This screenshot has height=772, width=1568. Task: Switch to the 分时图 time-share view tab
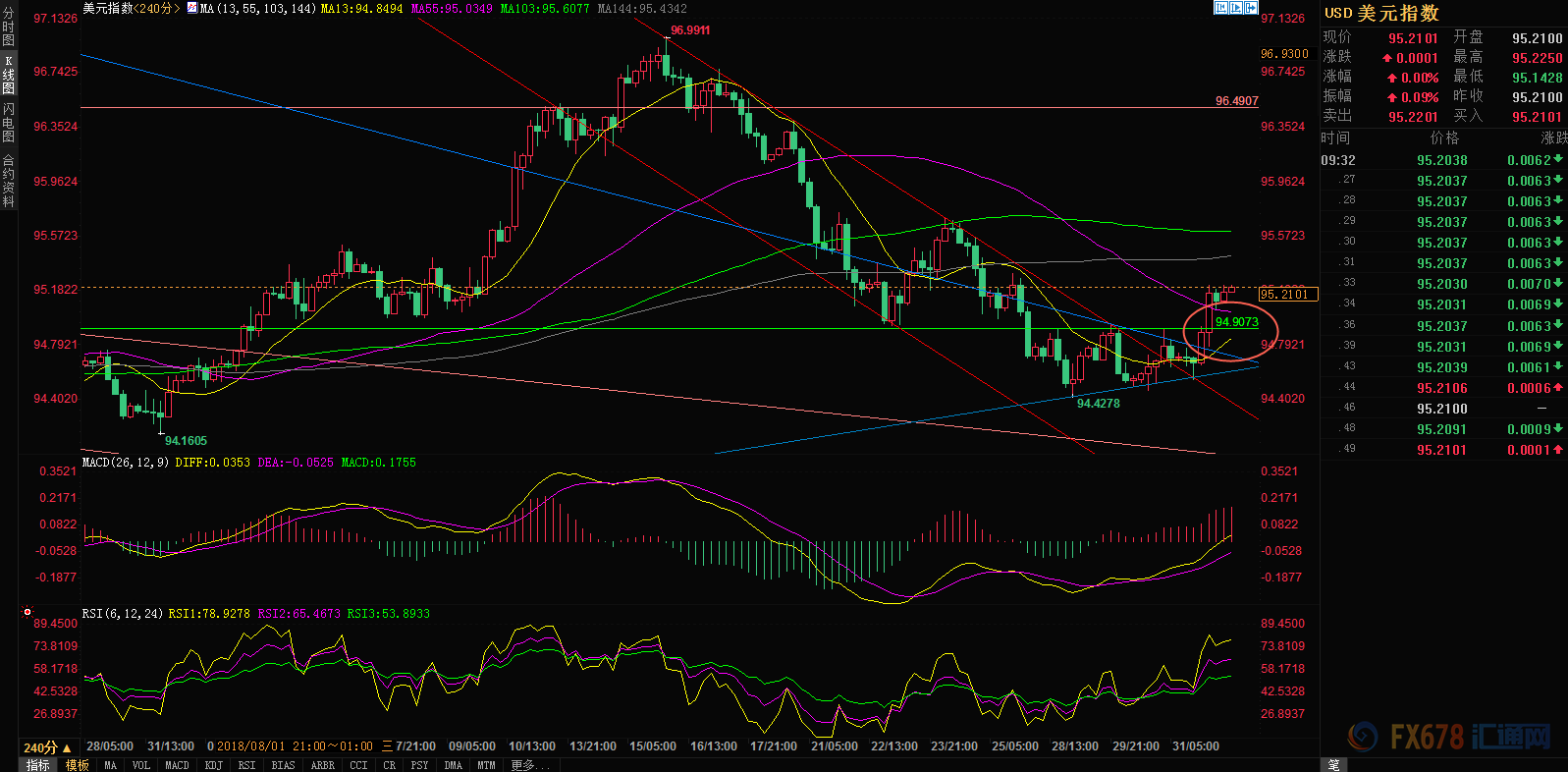pos(9,27)
